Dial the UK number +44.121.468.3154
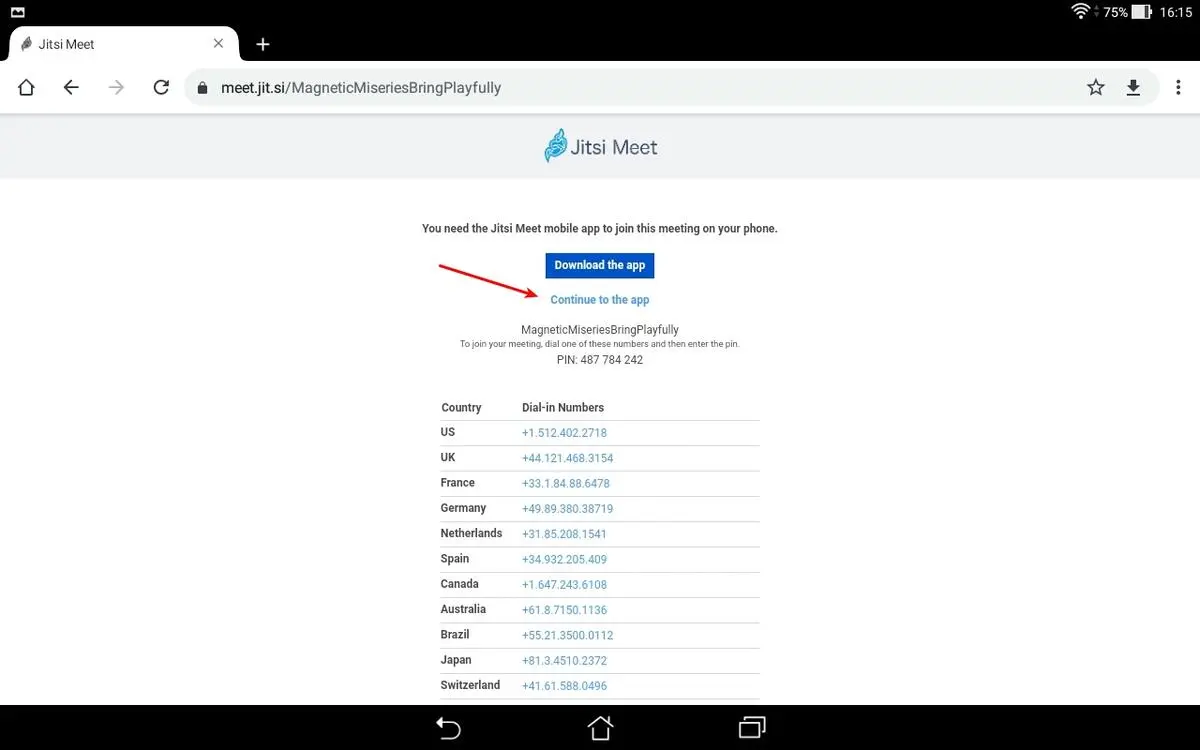Image resolution: width=1200 pixels, height=750 pixels. coord(567,458)
